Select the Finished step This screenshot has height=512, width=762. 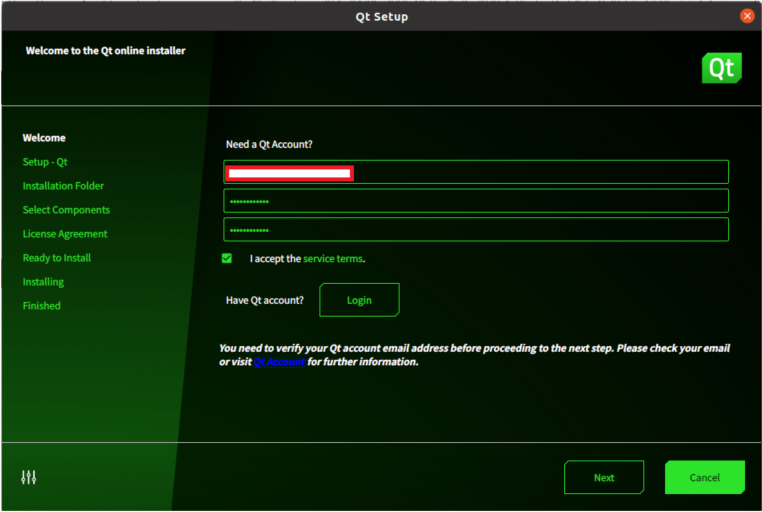(x=41, y=306)
